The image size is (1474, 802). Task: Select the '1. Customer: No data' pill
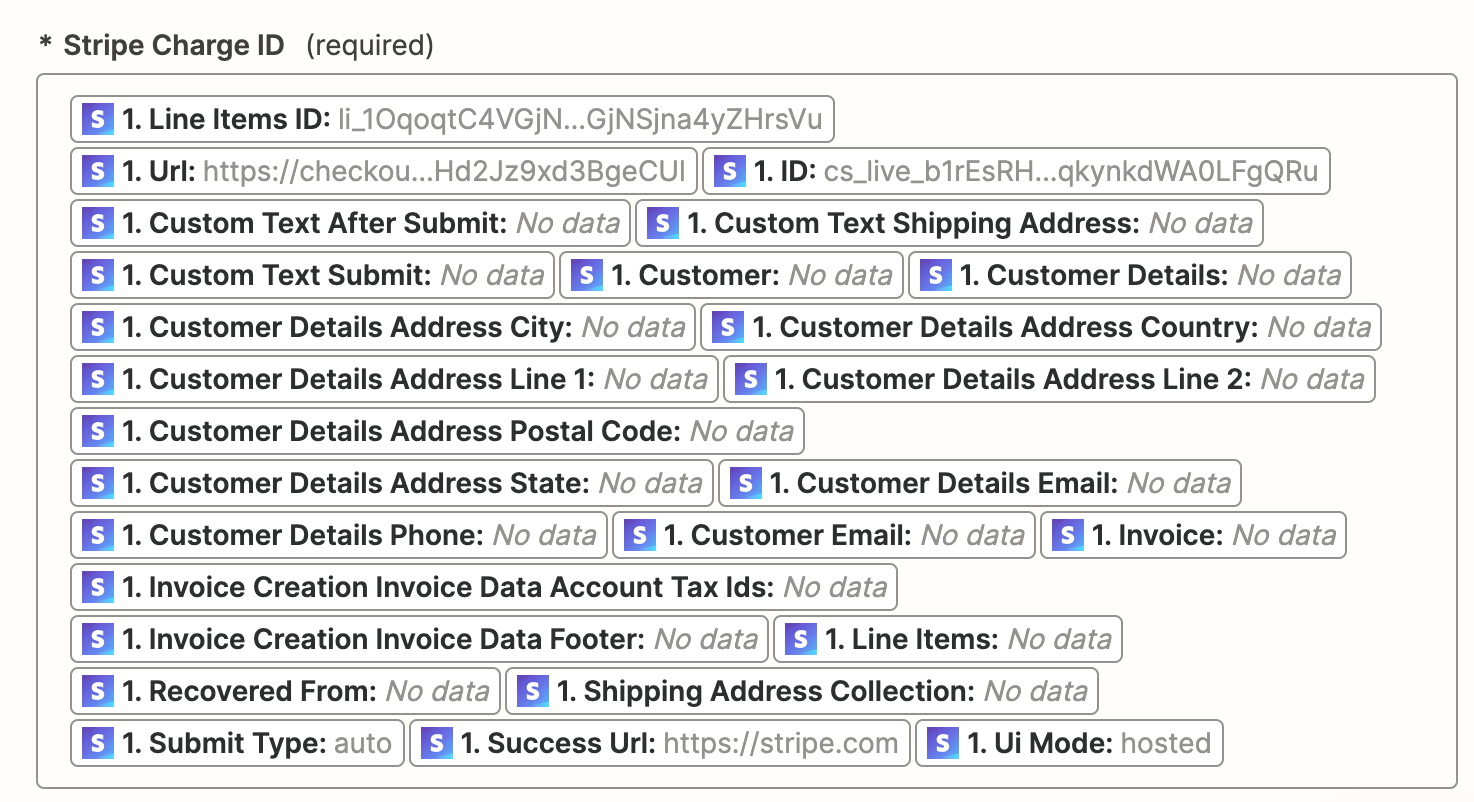[732, 276]
